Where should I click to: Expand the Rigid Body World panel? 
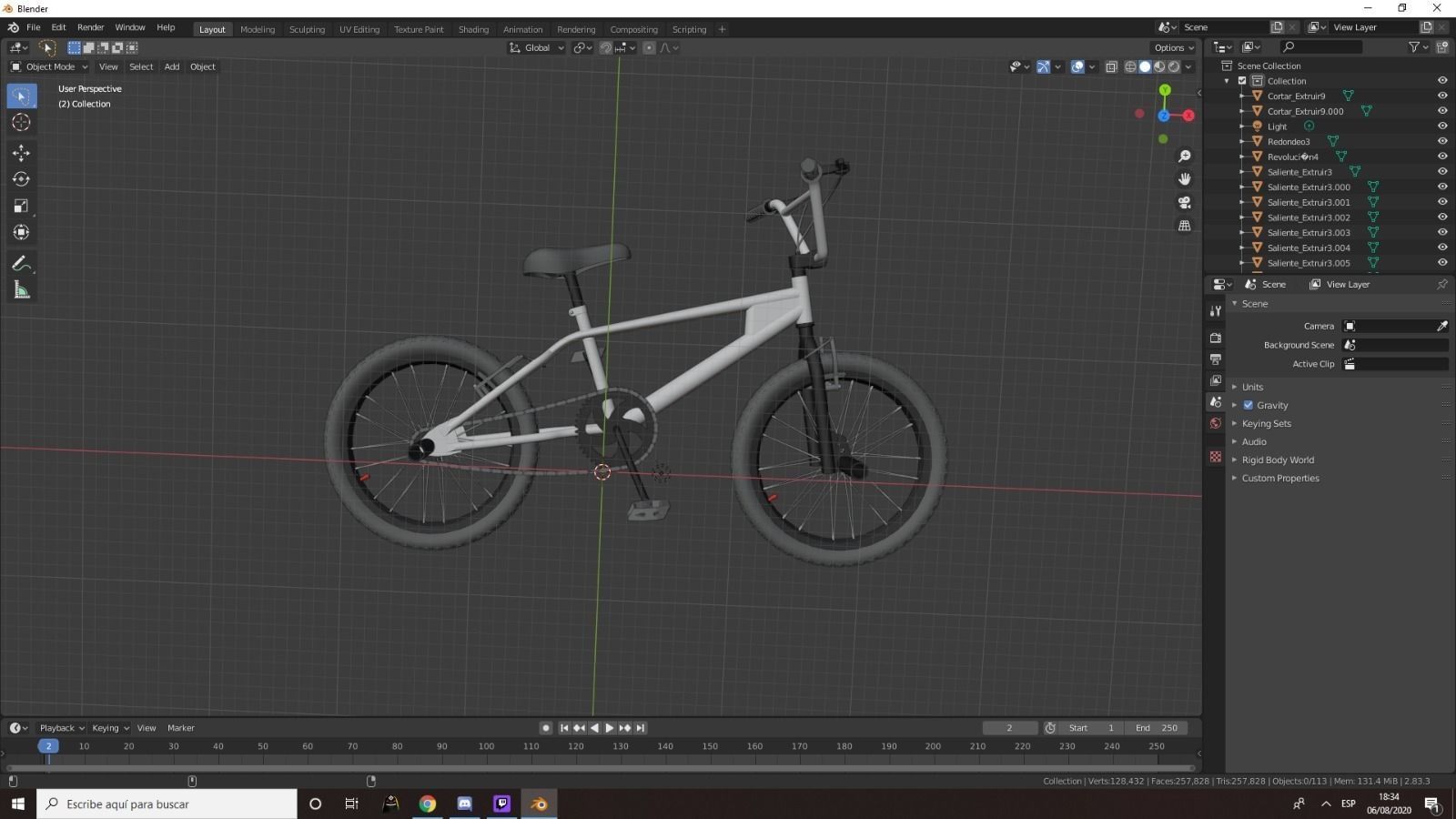[x=1278, y=460]
